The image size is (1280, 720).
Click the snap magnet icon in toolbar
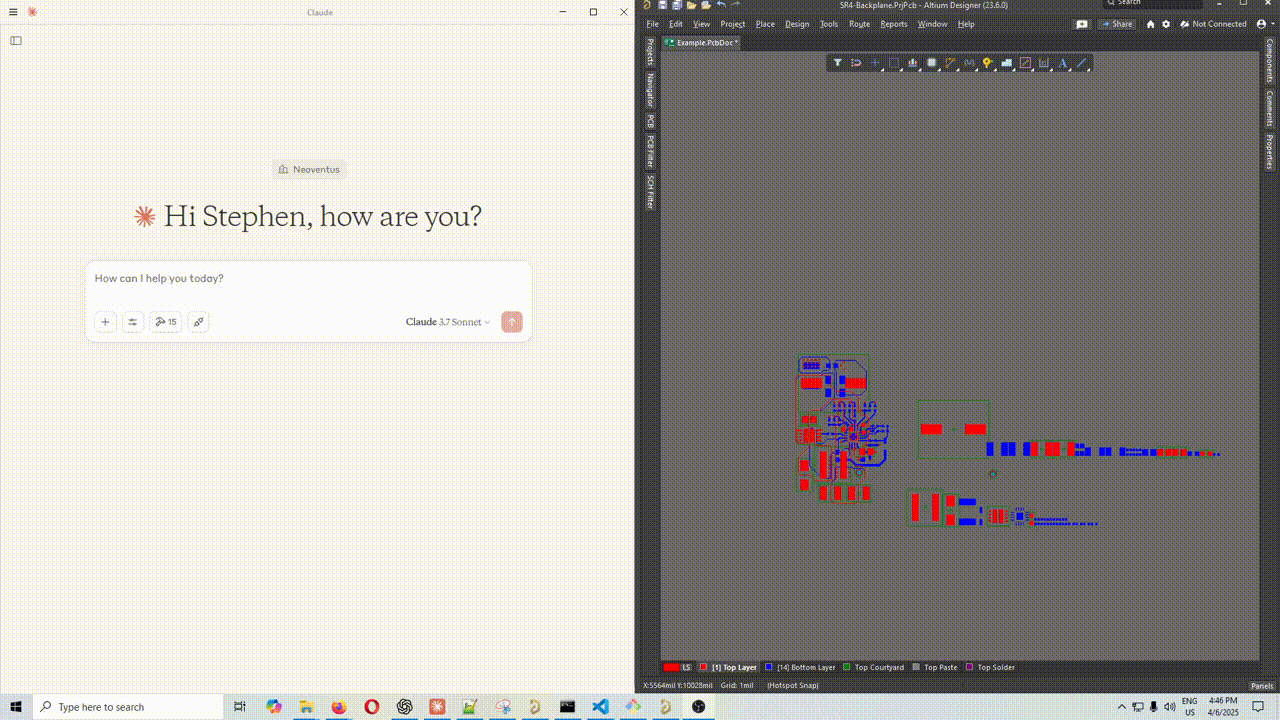(x=856, y=63)
